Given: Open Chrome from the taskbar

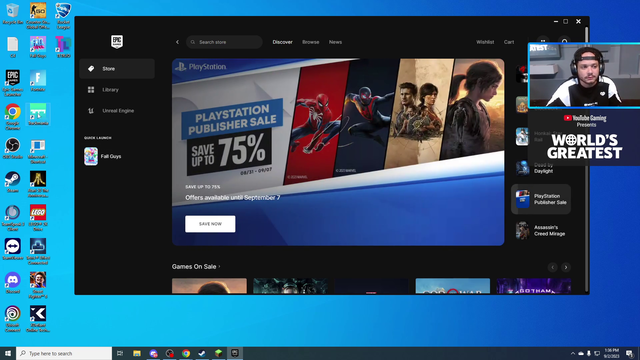Looking at the screenshot, I should [186, 353].
